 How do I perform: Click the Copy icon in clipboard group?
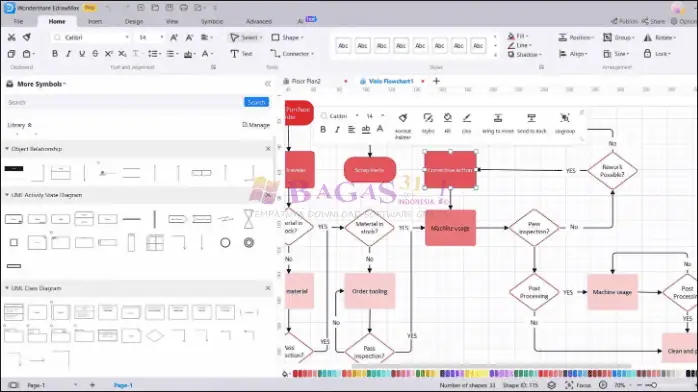[x=12, y=54]
